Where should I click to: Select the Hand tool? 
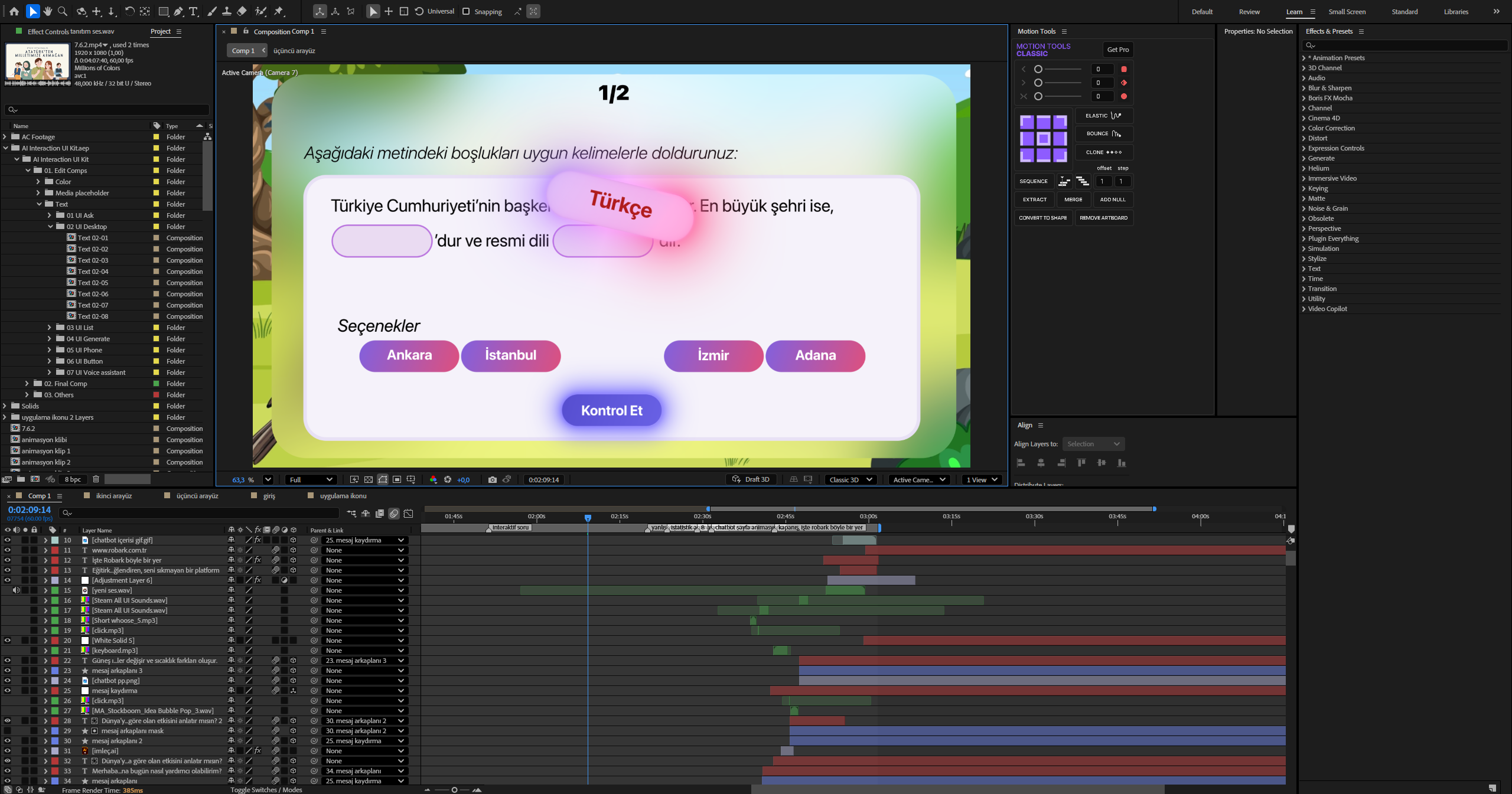(48, 11)
